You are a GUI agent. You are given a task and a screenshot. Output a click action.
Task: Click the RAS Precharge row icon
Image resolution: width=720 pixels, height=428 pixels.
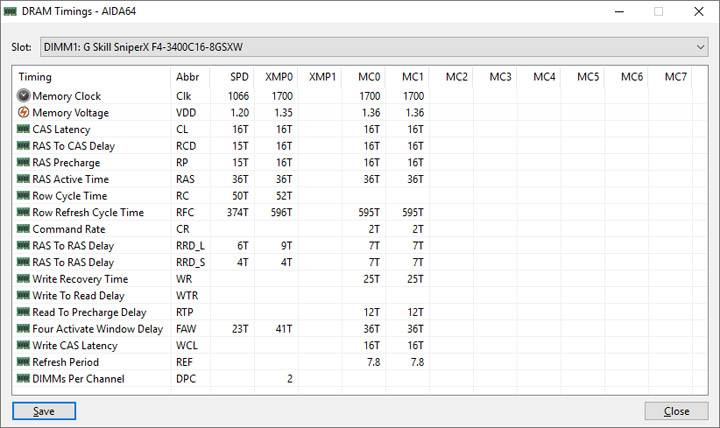23,162
